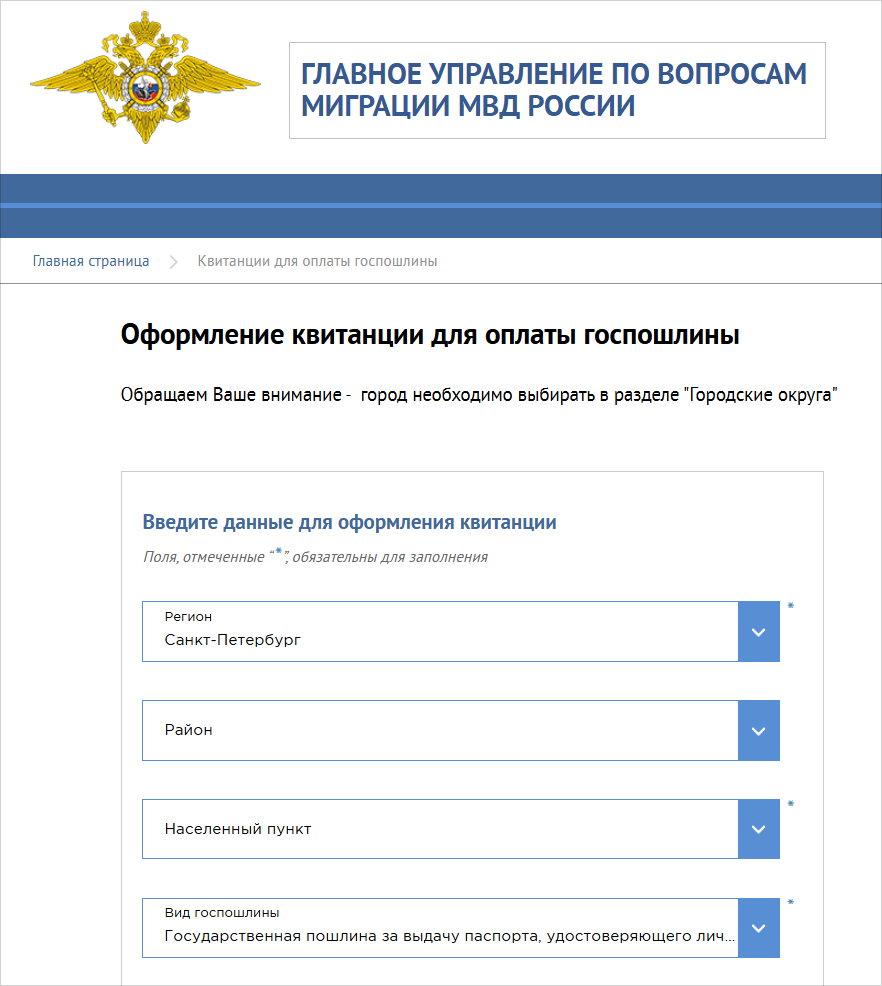
Task: Open the Район dropdown field
Action: [x=440, y=730]
